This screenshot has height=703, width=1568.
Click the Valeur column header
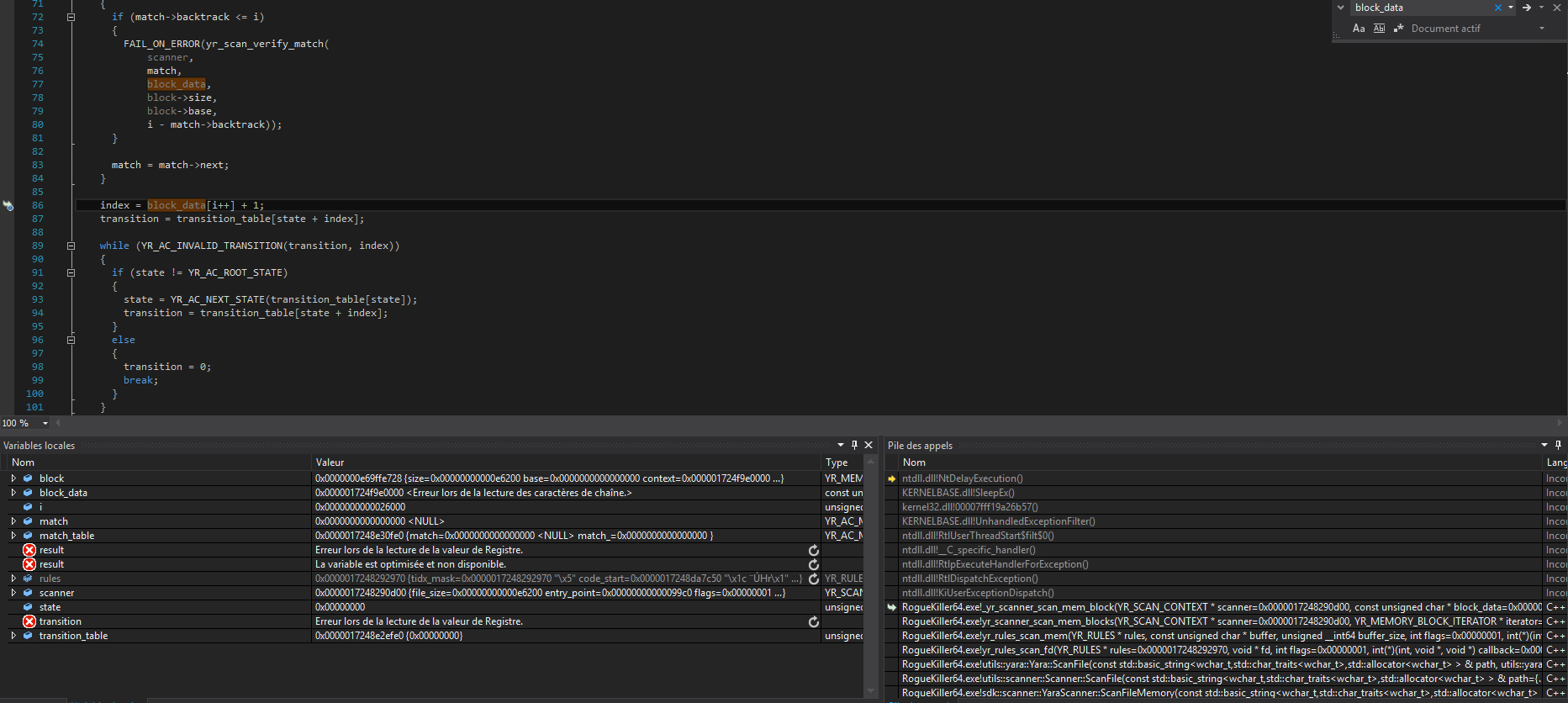tap(566, 462)
